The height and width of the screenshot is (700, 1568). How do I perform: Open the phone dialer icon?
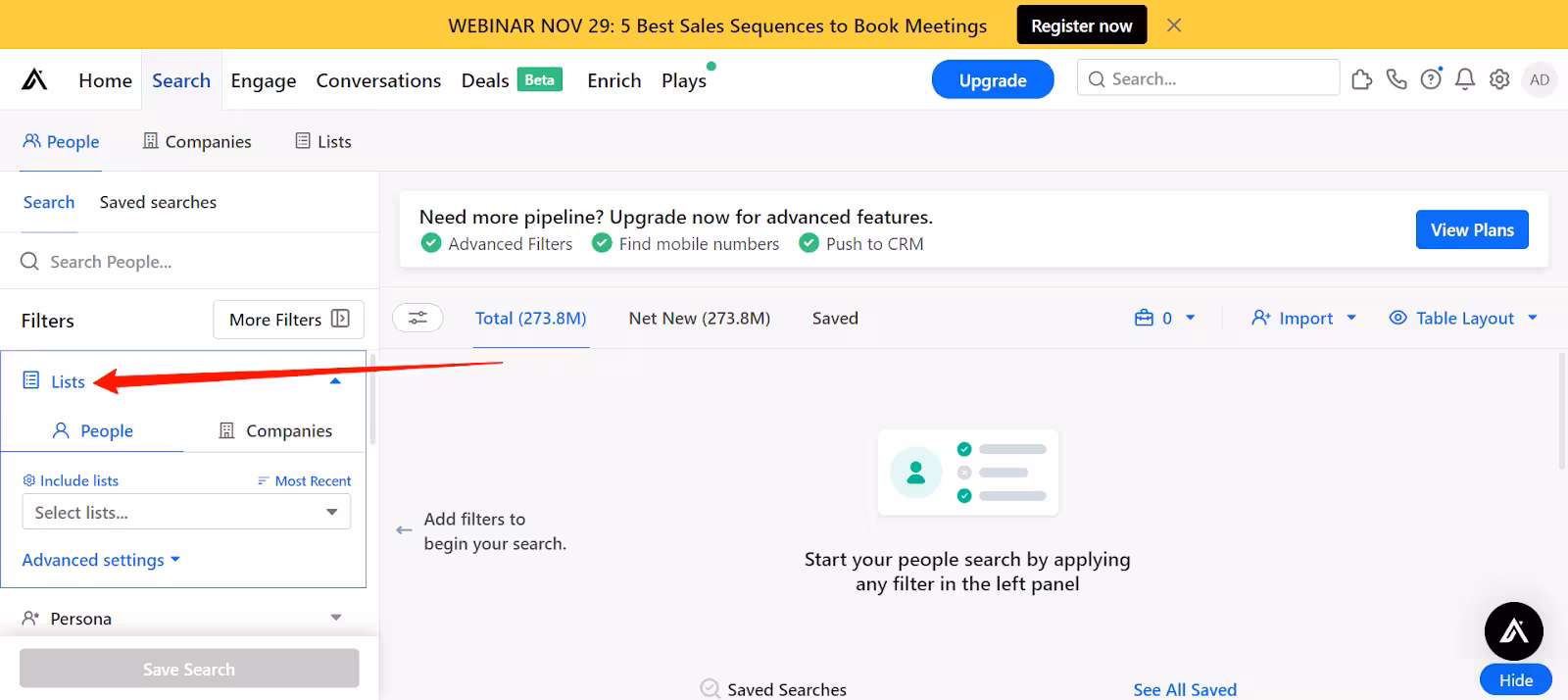(x=1396, y=79)
